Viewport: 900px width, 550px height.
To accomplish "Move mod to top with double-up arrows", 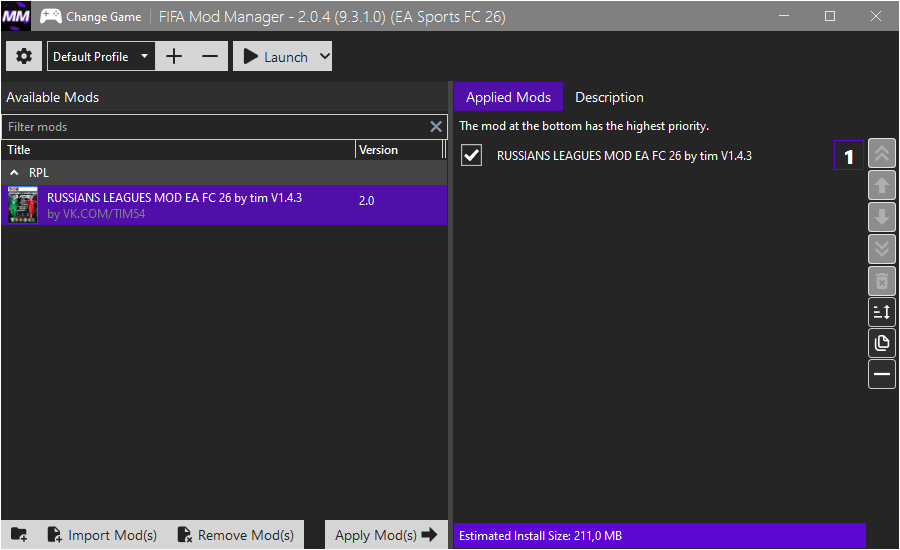I will click(x=882, y=154).
